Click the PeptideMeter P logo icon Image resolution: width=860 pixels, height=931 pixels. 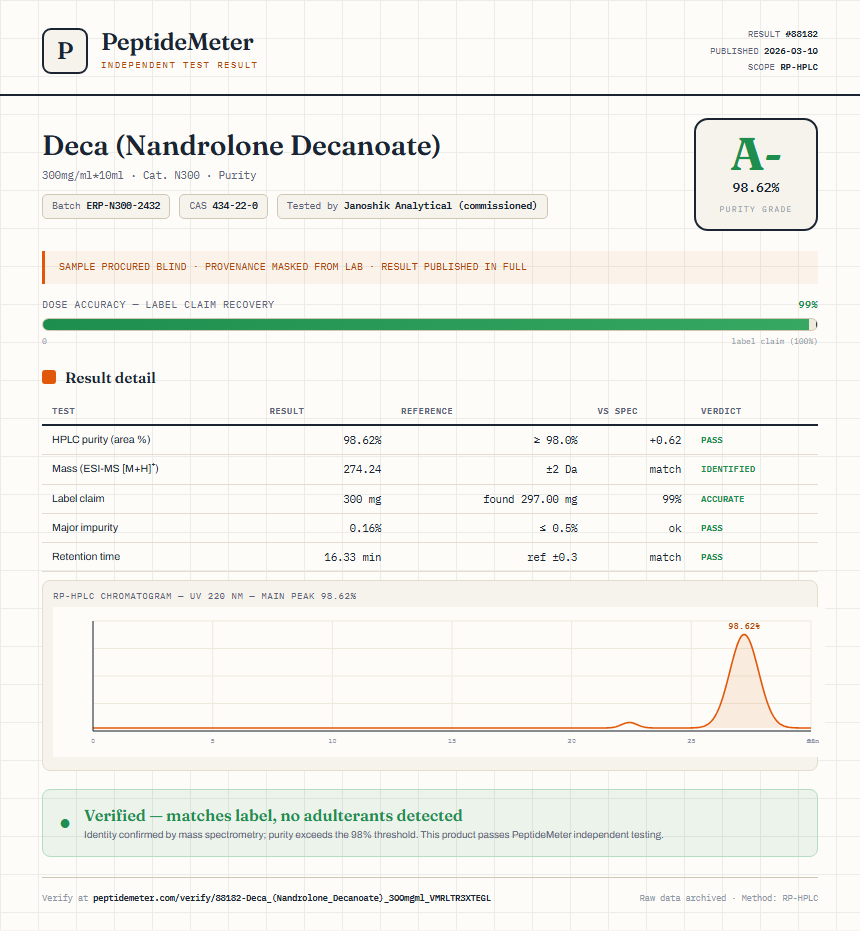(65, 51)
